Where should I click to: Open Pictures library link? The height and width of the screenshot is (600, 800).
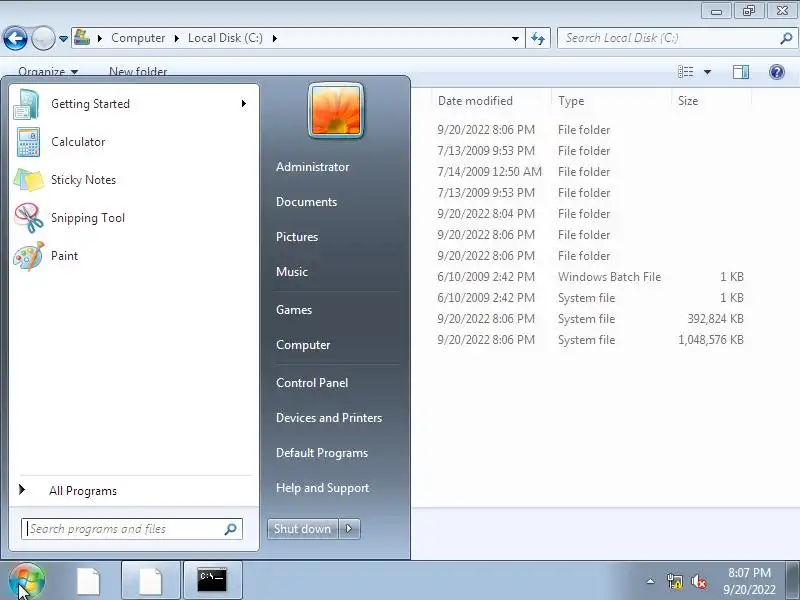[x=296, y=237]
